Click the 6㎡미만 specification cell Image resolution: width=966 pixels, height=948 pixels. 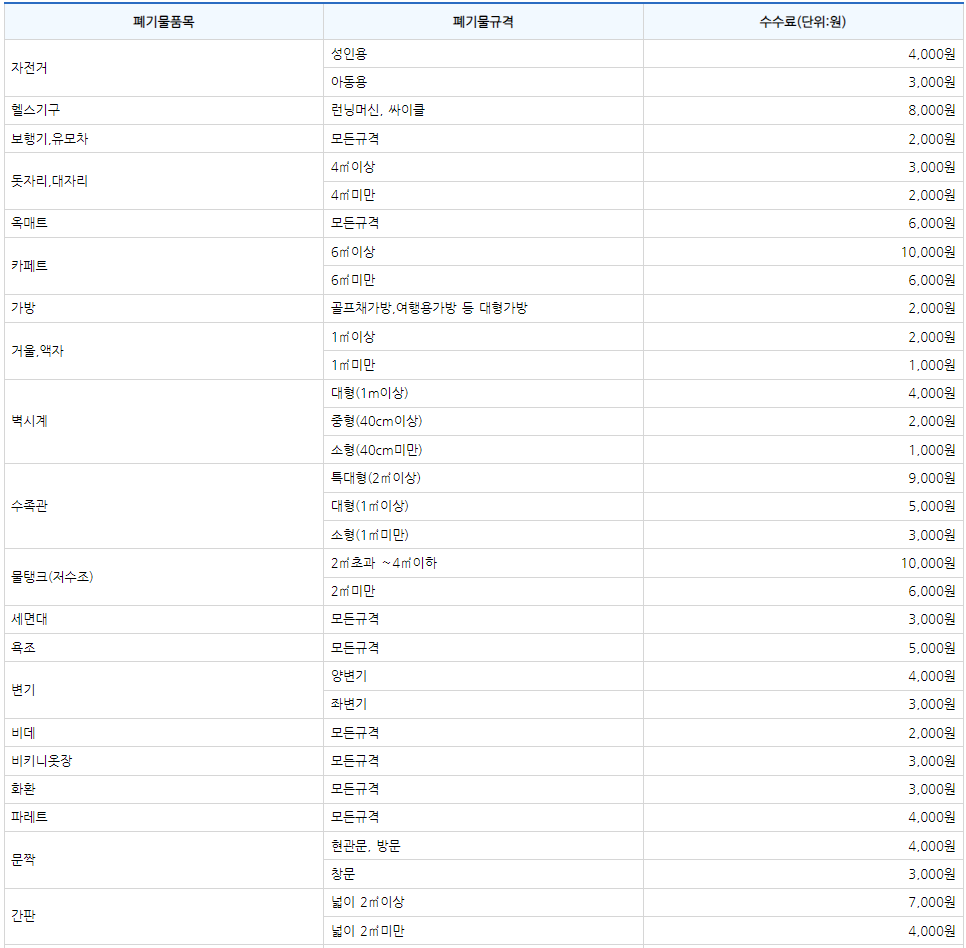[x=484, y=280]
